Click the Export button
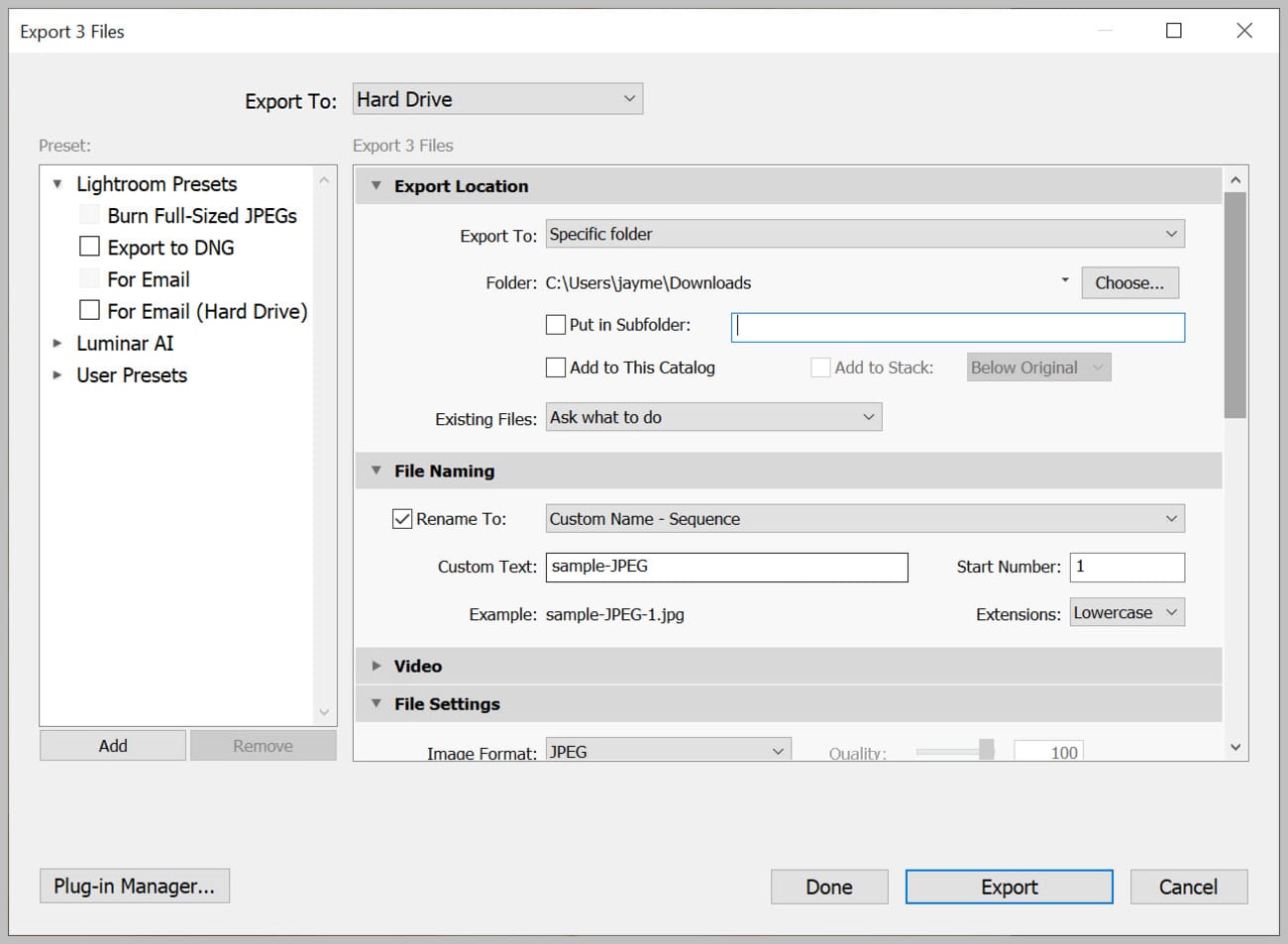Viewport: 1288px width, 944px height. tap(1009, 887)
